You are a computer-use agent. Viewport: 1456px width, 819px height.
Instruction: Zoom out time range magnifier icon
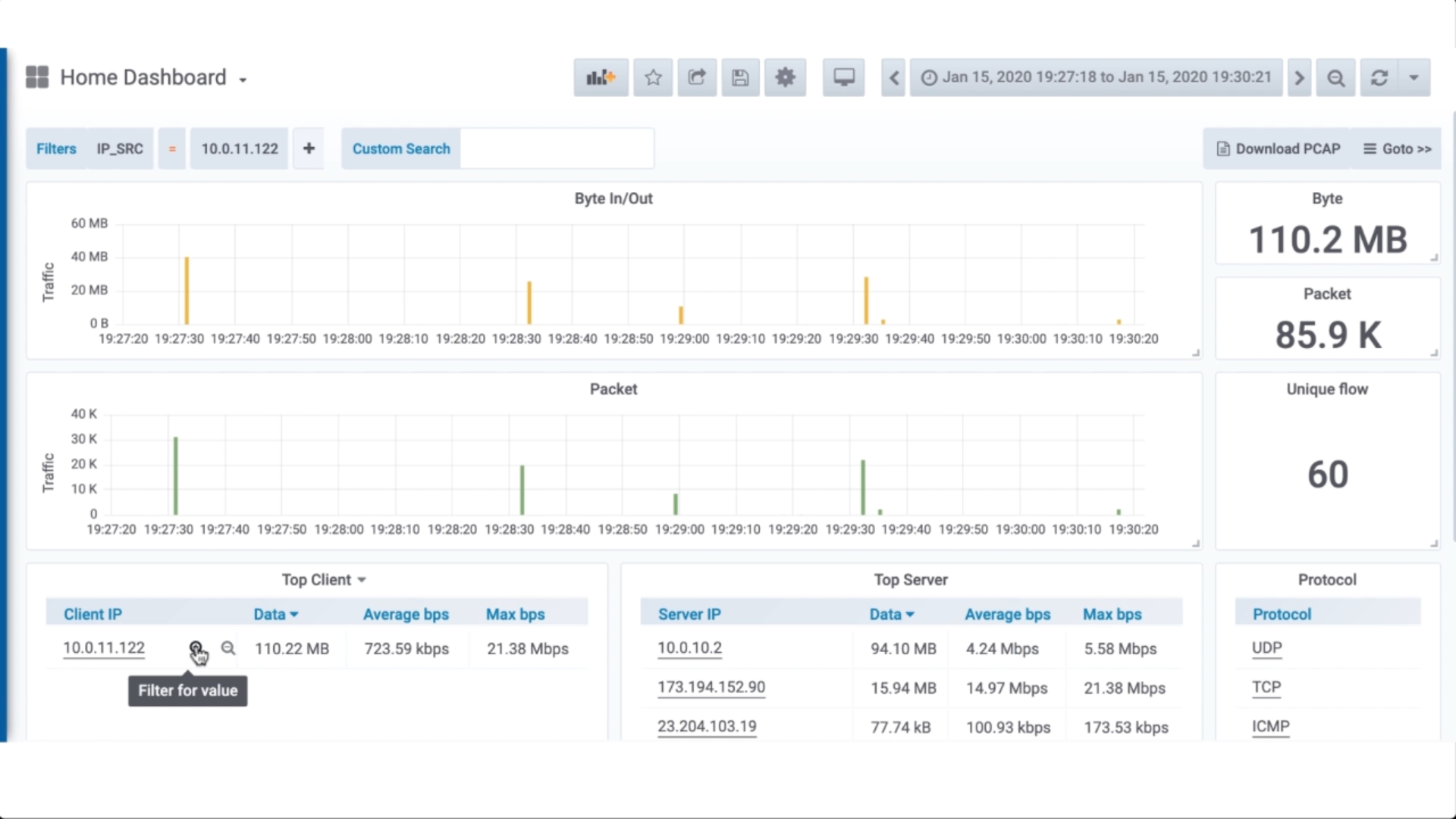tap(1335, 77)
